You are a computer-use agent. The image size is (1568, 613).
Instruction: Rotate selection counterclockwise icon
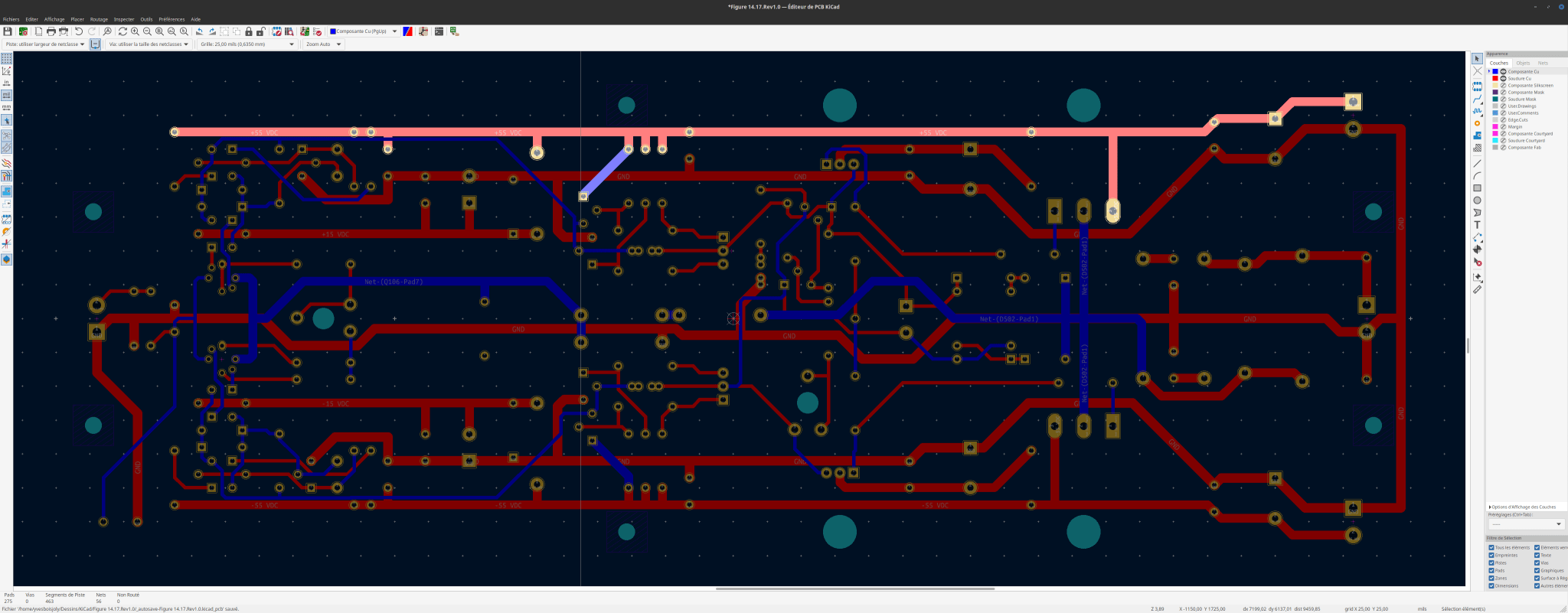(199, 31)
